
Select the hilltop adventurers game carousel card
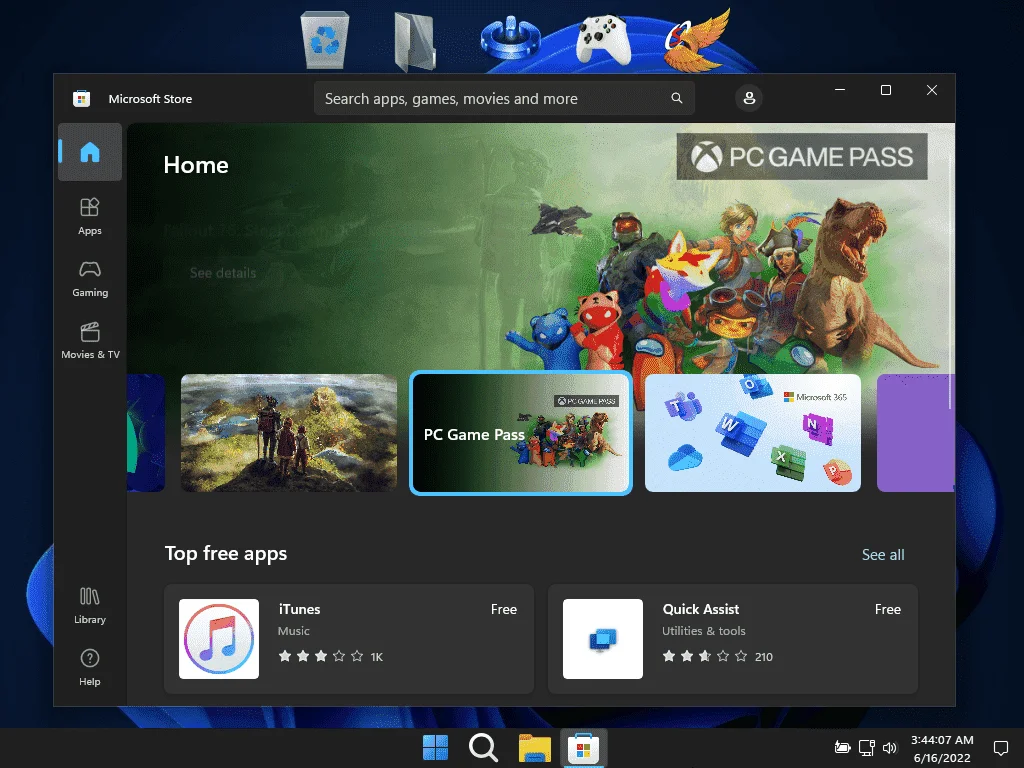point(289,433)
